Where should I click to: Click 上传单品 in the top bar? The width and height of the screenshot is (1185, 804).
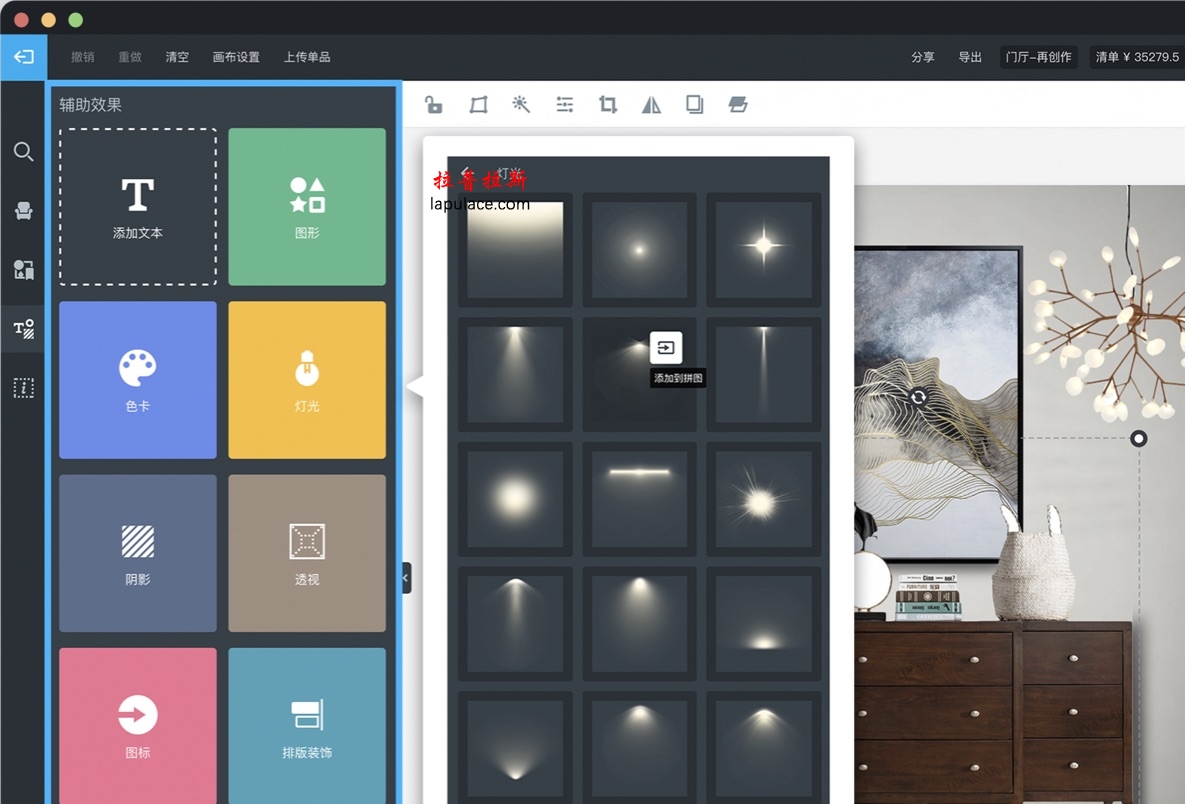(x=307, y=57)
